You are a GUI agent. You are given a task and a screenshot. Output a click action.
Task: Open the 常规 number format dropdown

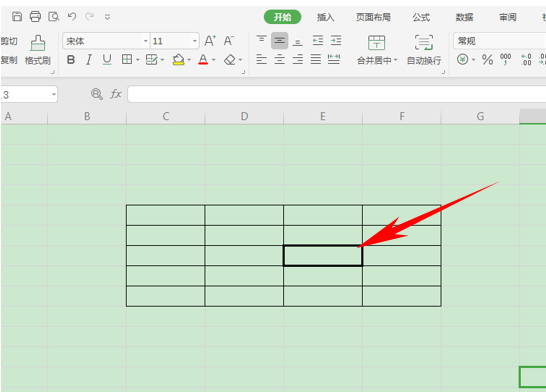pyautogui.click(x=500, y=41)
